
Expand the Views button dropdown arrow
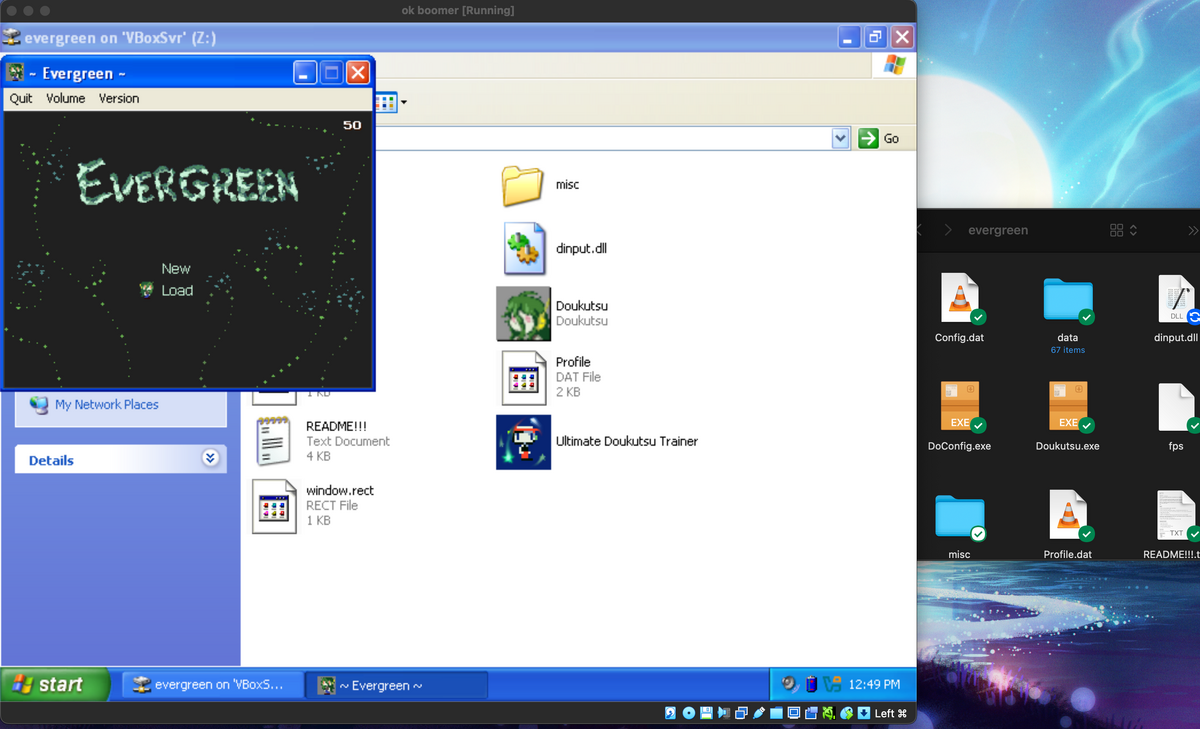pos(403,102)
